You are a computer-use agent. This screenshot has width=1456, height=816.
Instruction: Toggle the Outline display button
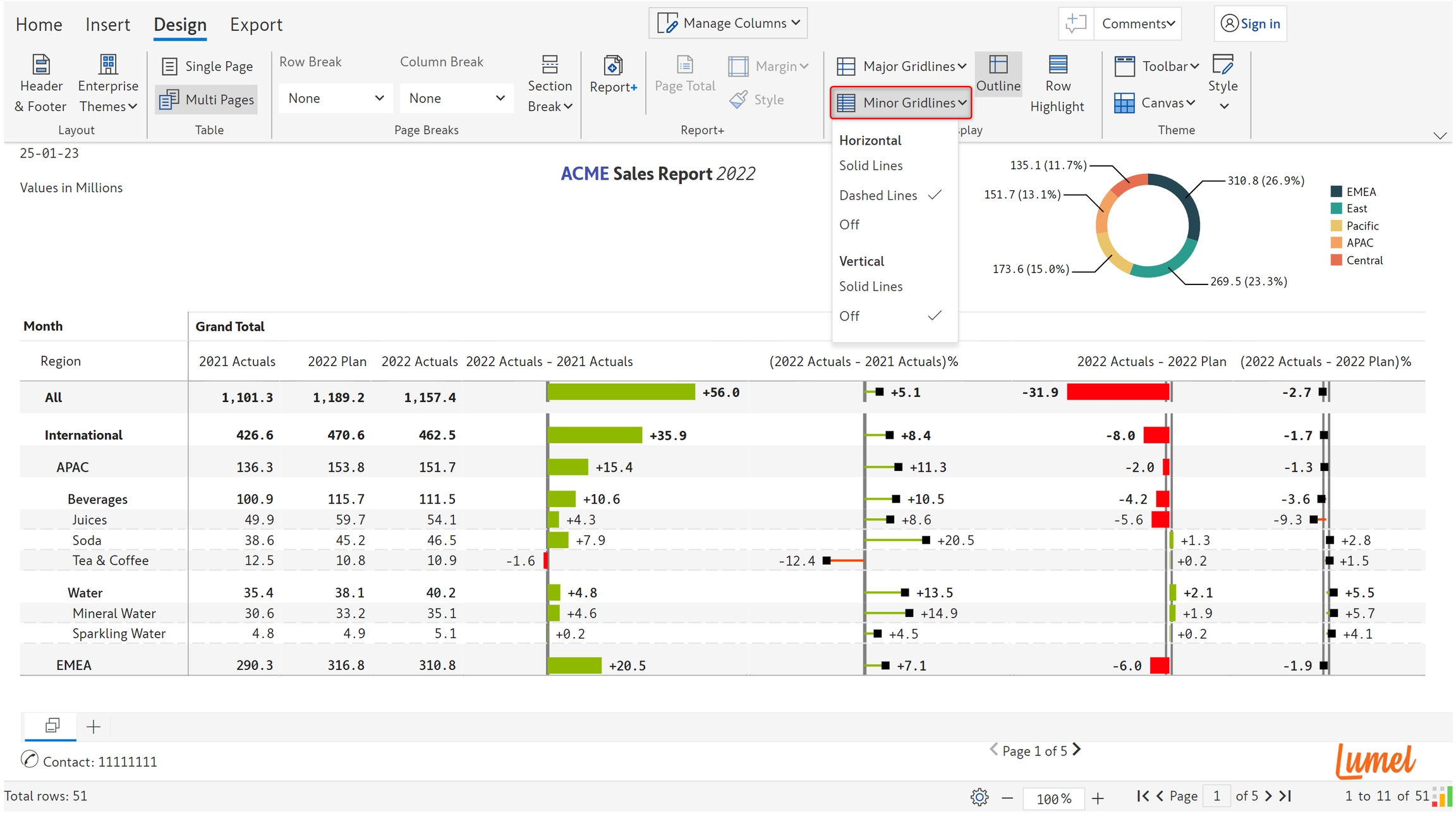pos(998,74)
